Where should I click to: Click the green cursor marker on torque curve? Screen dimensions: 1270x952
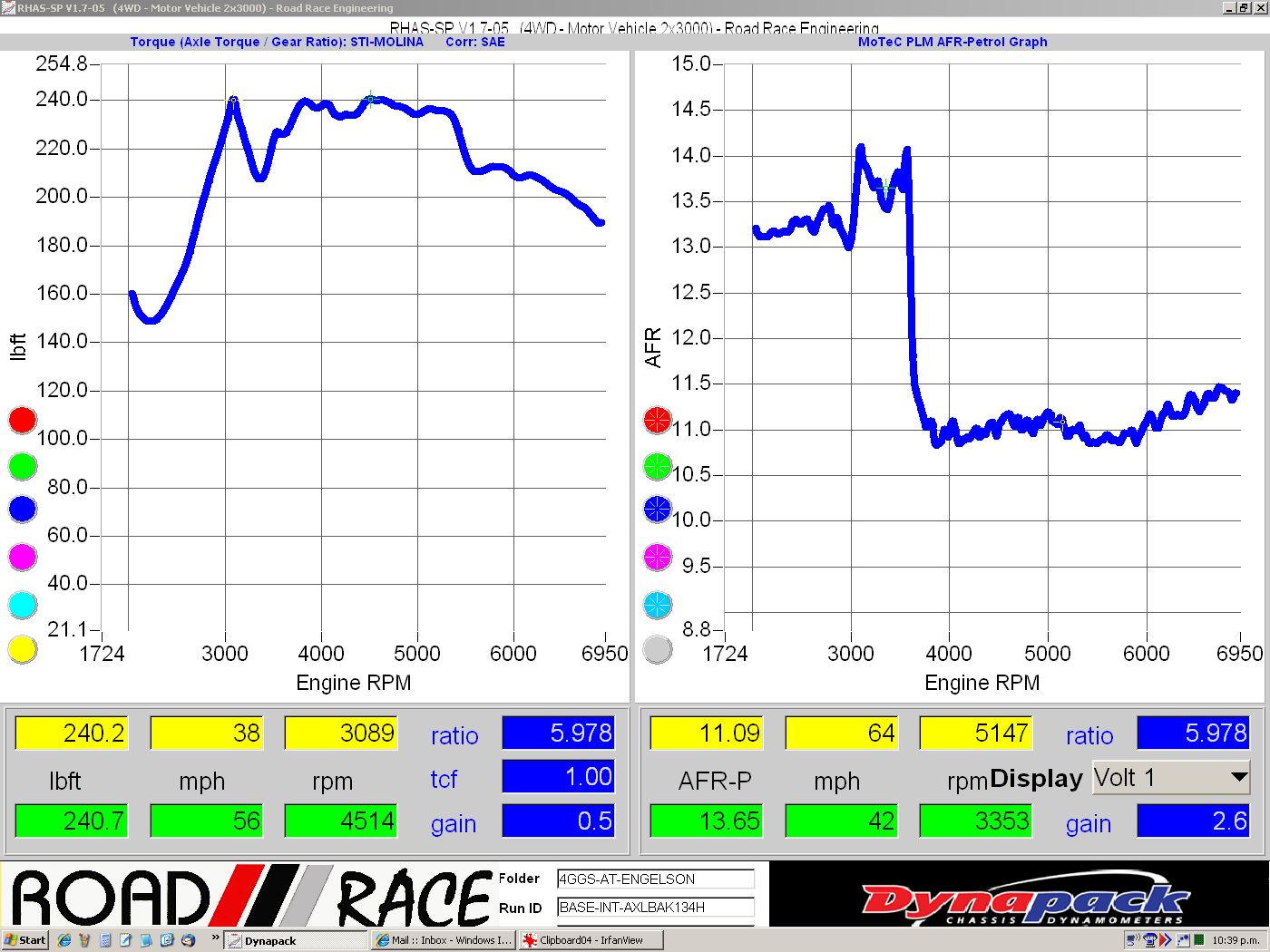(370, 99)
